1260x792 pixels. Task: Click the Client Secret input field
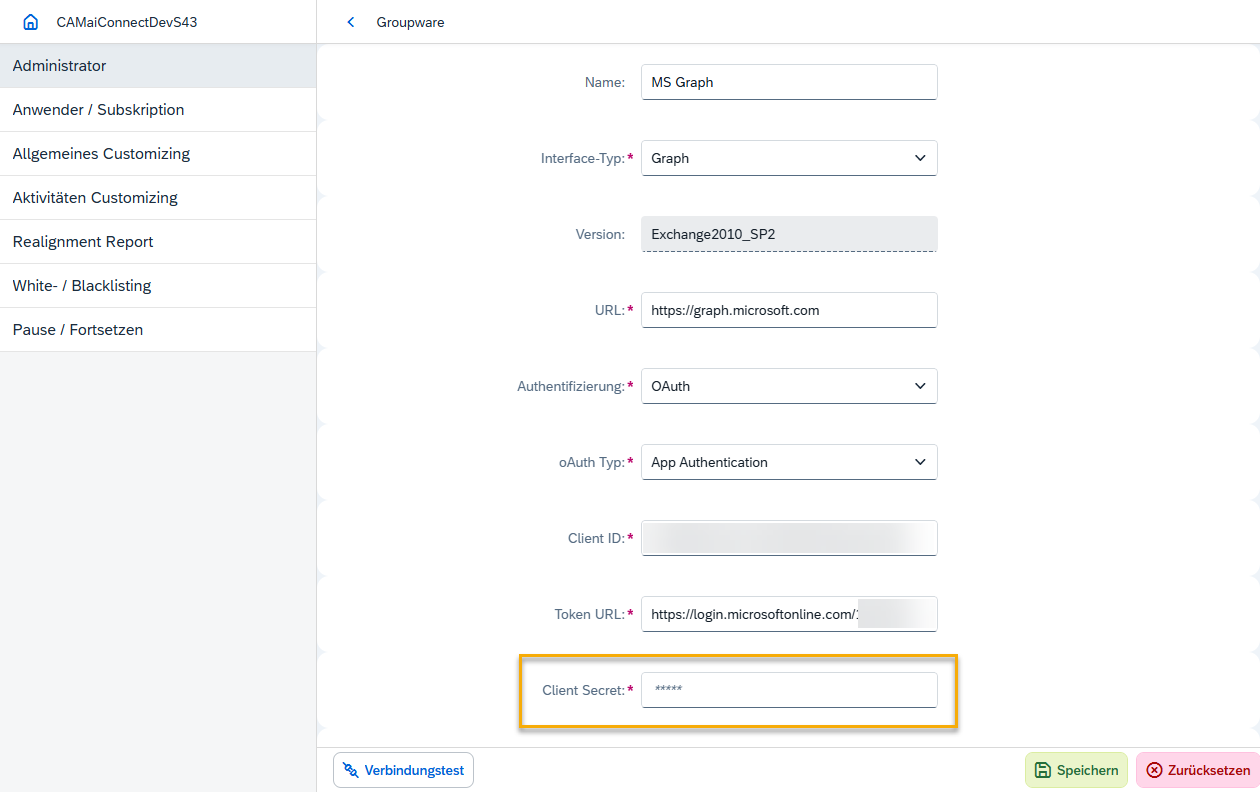[x=789, y=690]
